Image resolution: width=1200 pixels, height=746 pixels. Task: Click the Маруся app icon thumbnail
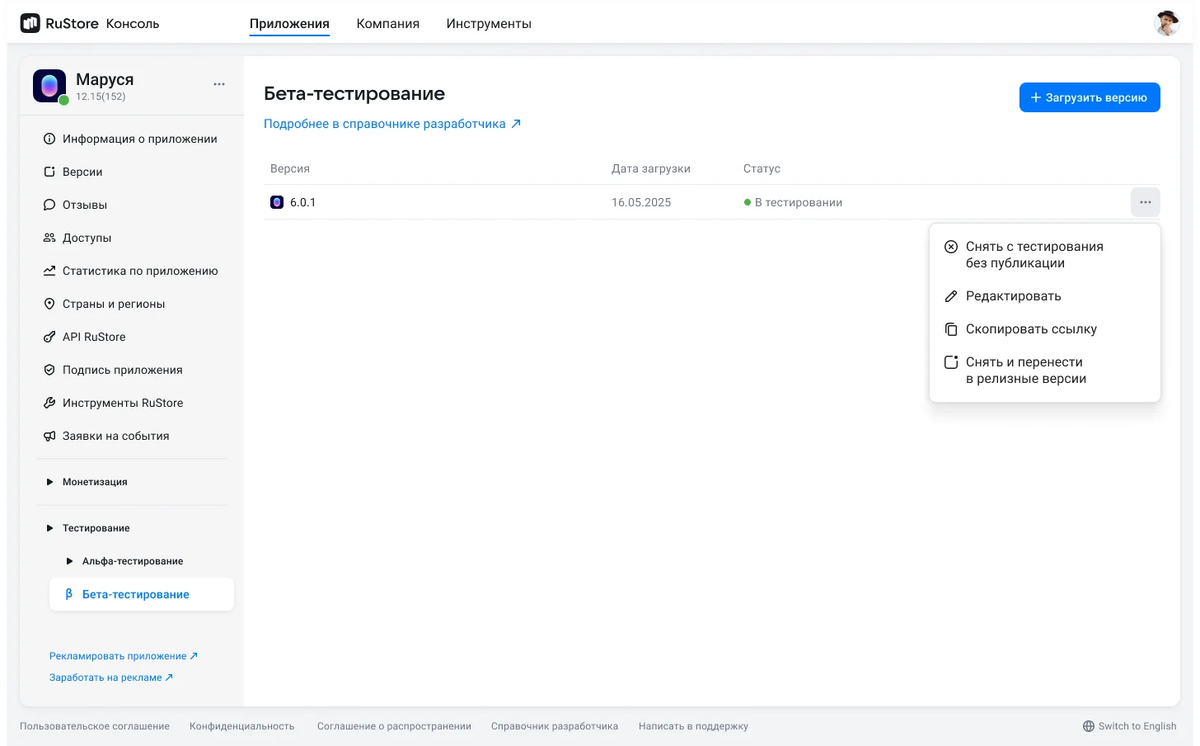point(49,86)
